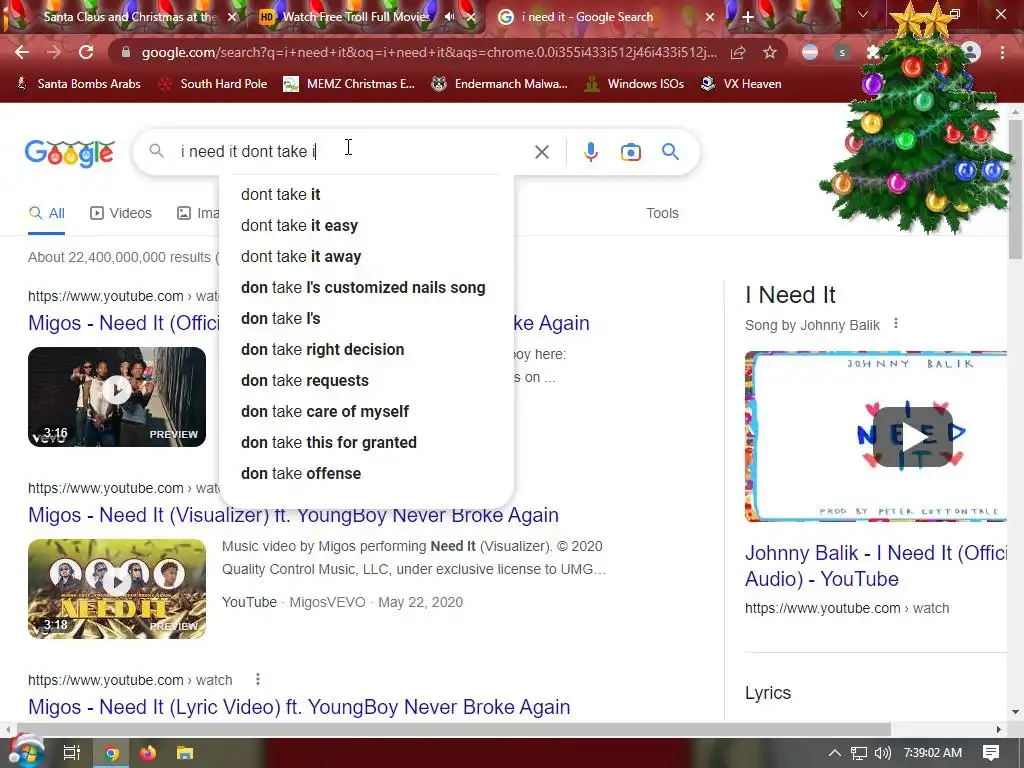1024x768 pixels.
Task: Choose suggestion 'dont take it away'
Action: pos(366,257)
